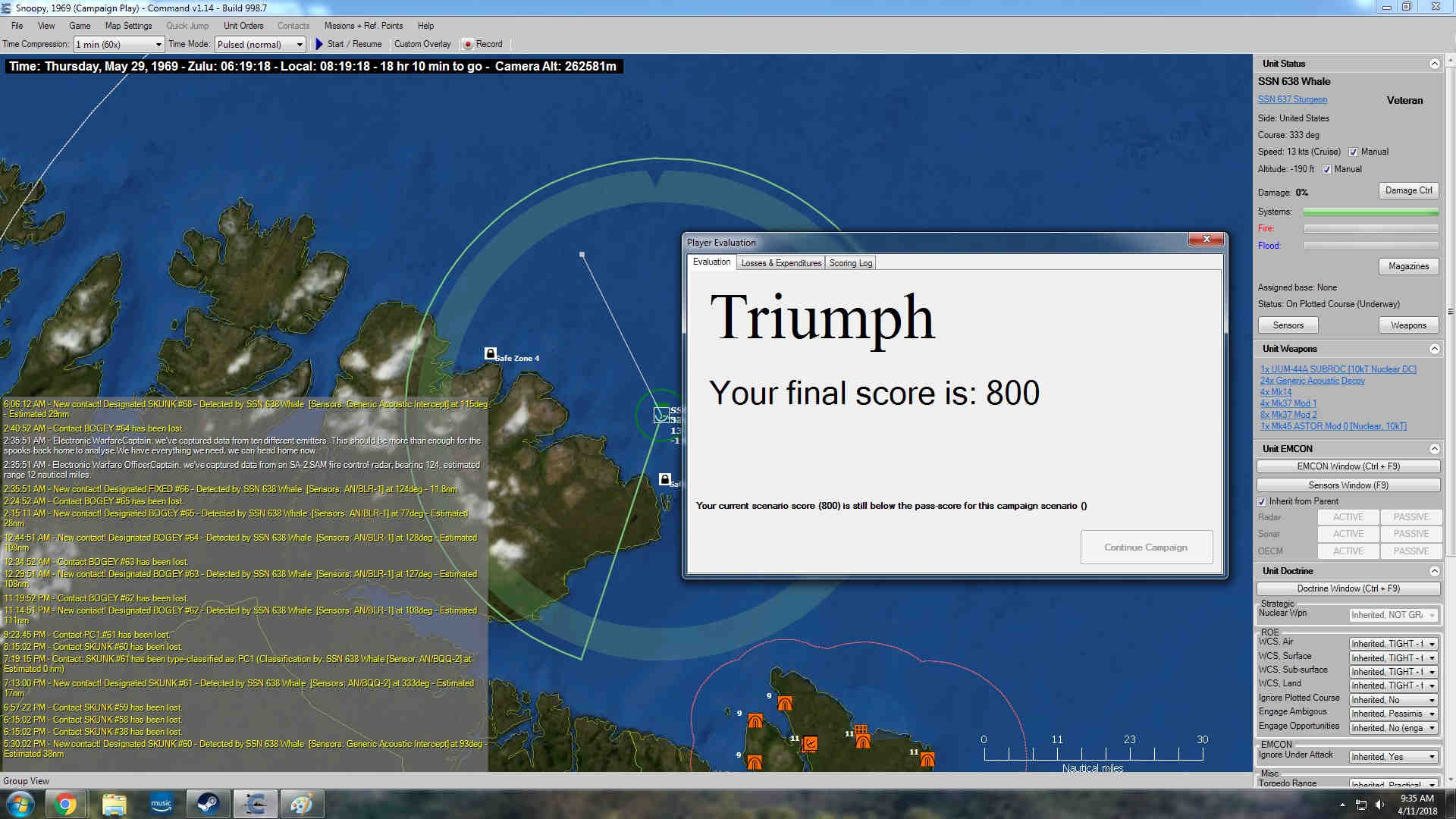Open the Unit Orders menu
Viewport: 1456px width, 819px height.
click(x=243, y=25)
